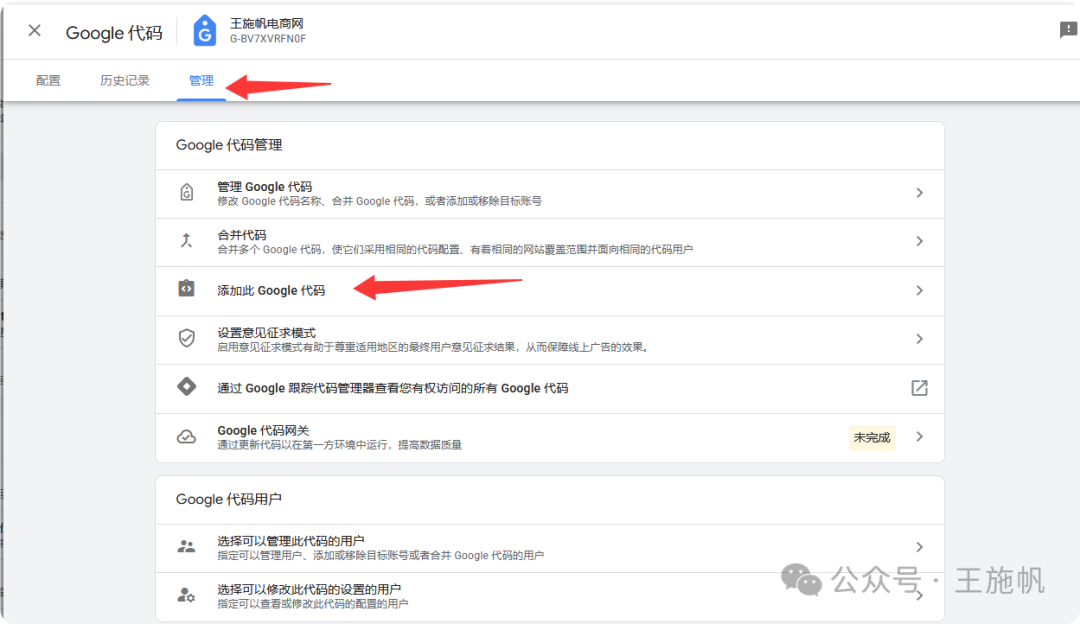Click description 指定可以管理用户、添加或移除目标账号

coord(380,555)
